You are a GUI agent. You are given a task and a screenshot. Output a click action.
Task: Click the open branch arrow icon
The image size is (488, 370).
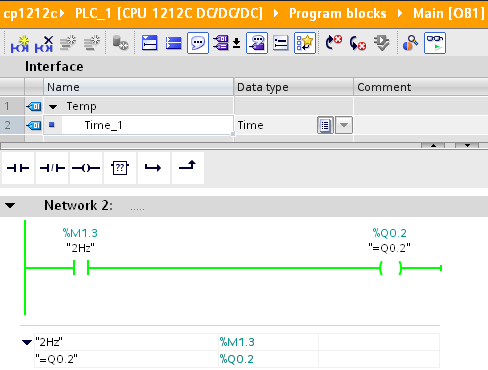point(154,168)
